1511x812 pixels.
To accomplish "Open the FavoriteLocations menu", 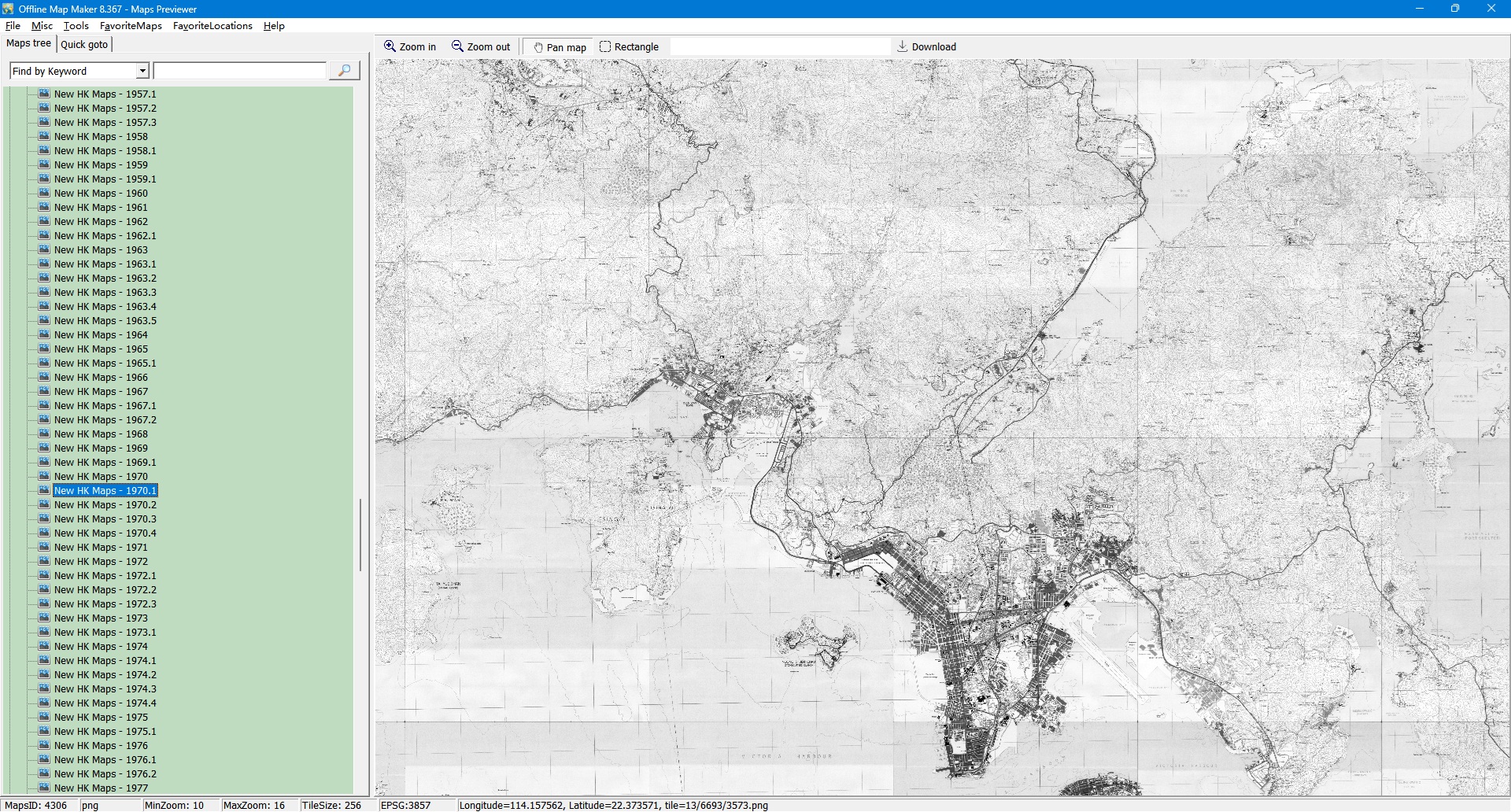I will (x=212, y=26).
